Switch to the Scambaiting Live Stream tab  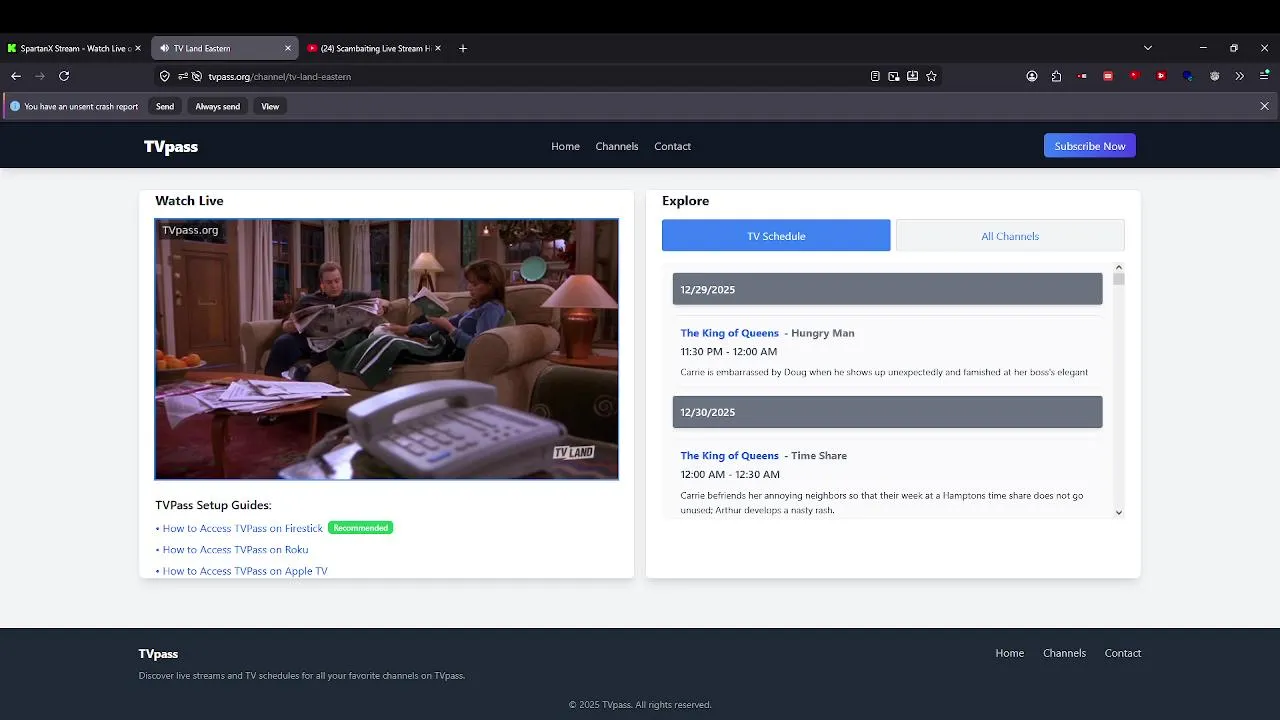point(375,48)
